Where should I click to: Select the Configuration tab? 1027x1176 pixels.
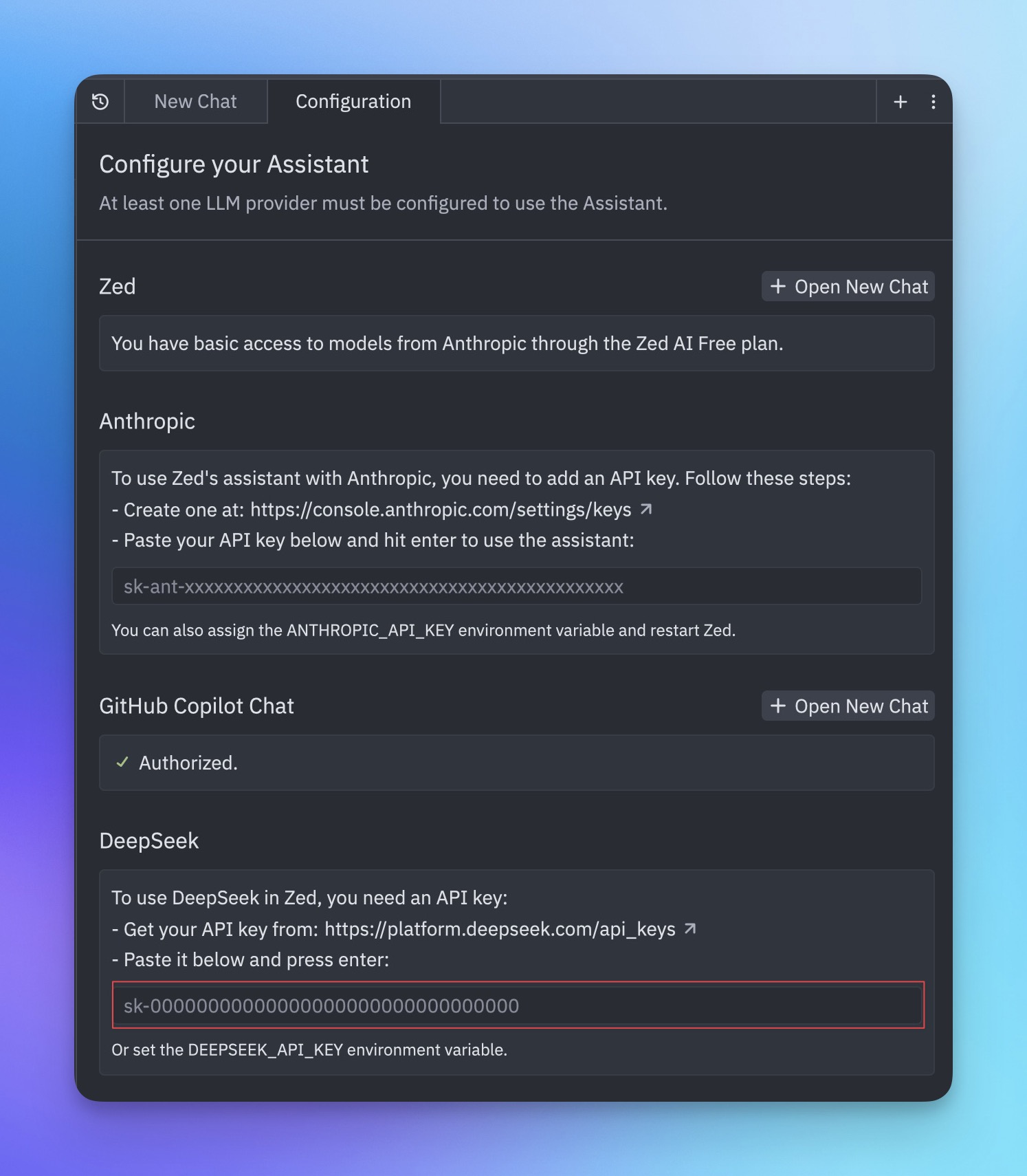tap(353, 101)
